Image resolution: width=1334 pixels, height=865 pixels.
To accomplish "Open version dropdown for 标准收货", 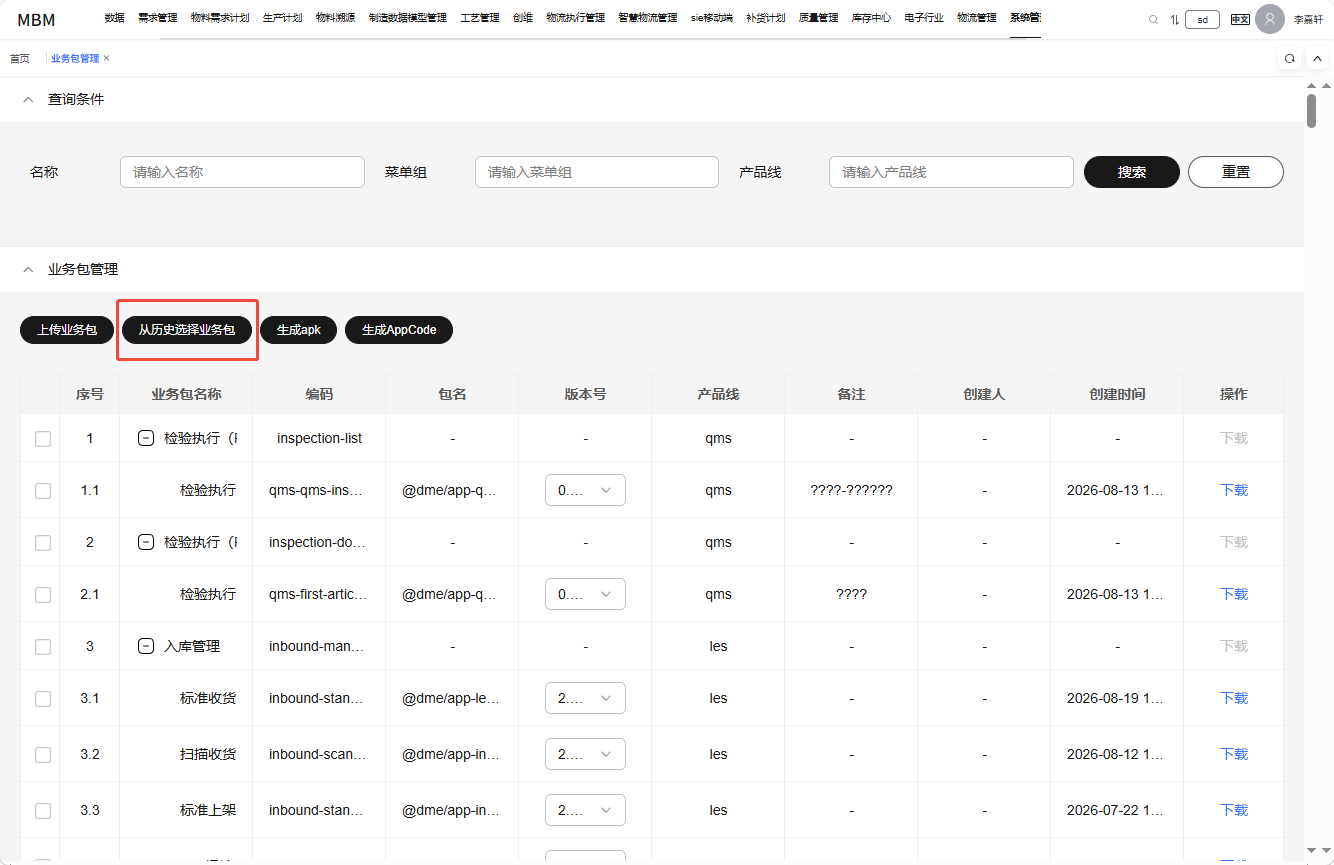I will point(585,698).
